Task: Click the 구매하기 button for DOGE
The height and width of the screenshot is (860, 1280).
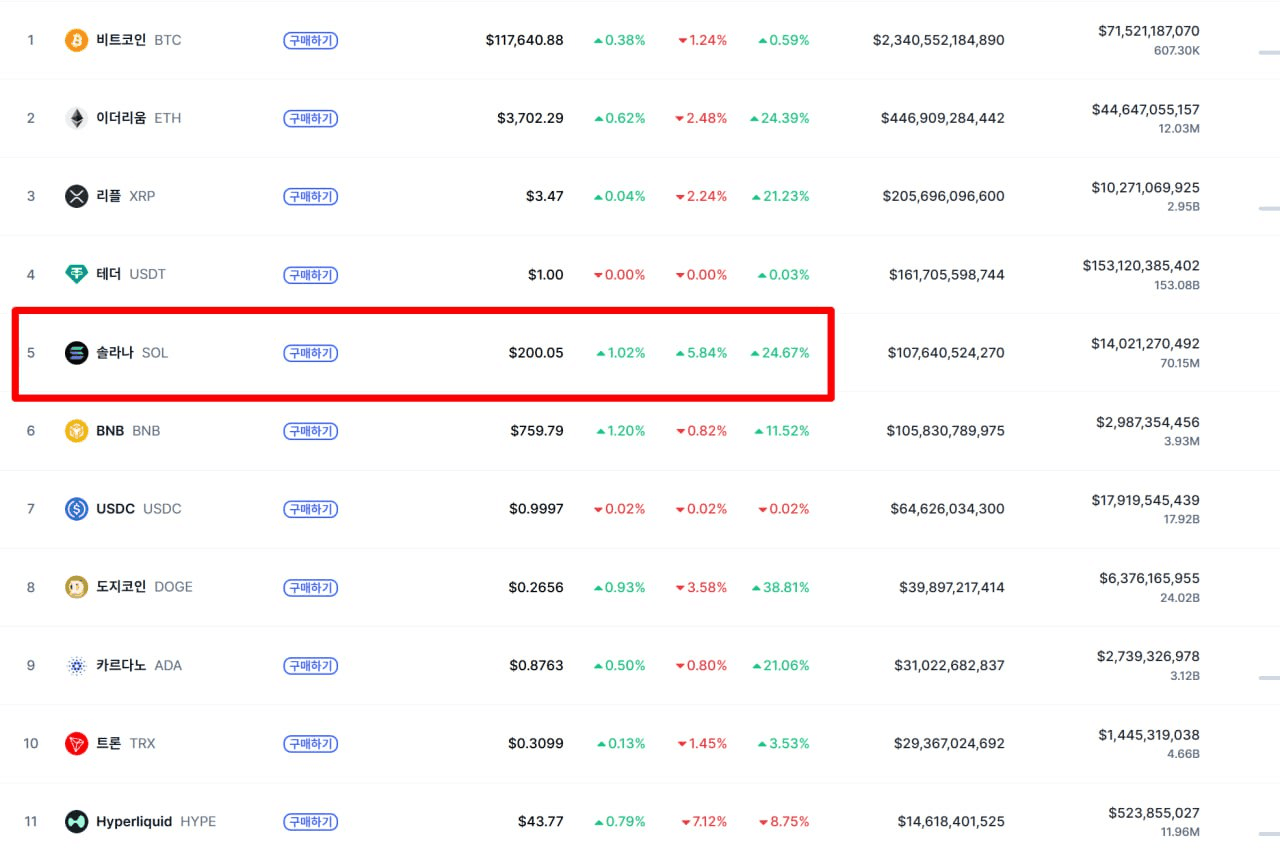Action: tap(311, 588)
